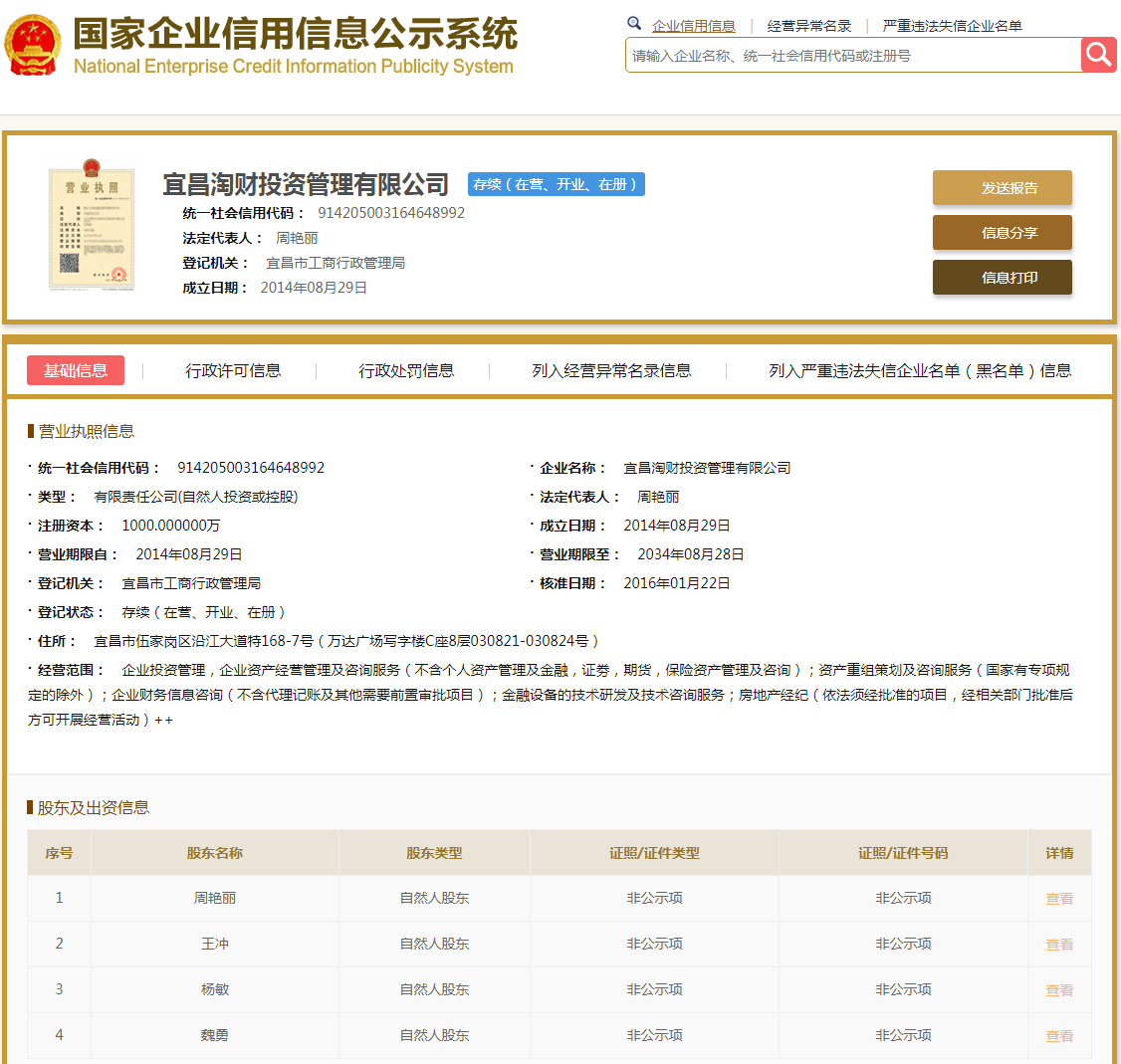Viewport: 1121px width, 1064px height.
Task: Click the red magnifier search button
Action: click(x=1099, y=55)
